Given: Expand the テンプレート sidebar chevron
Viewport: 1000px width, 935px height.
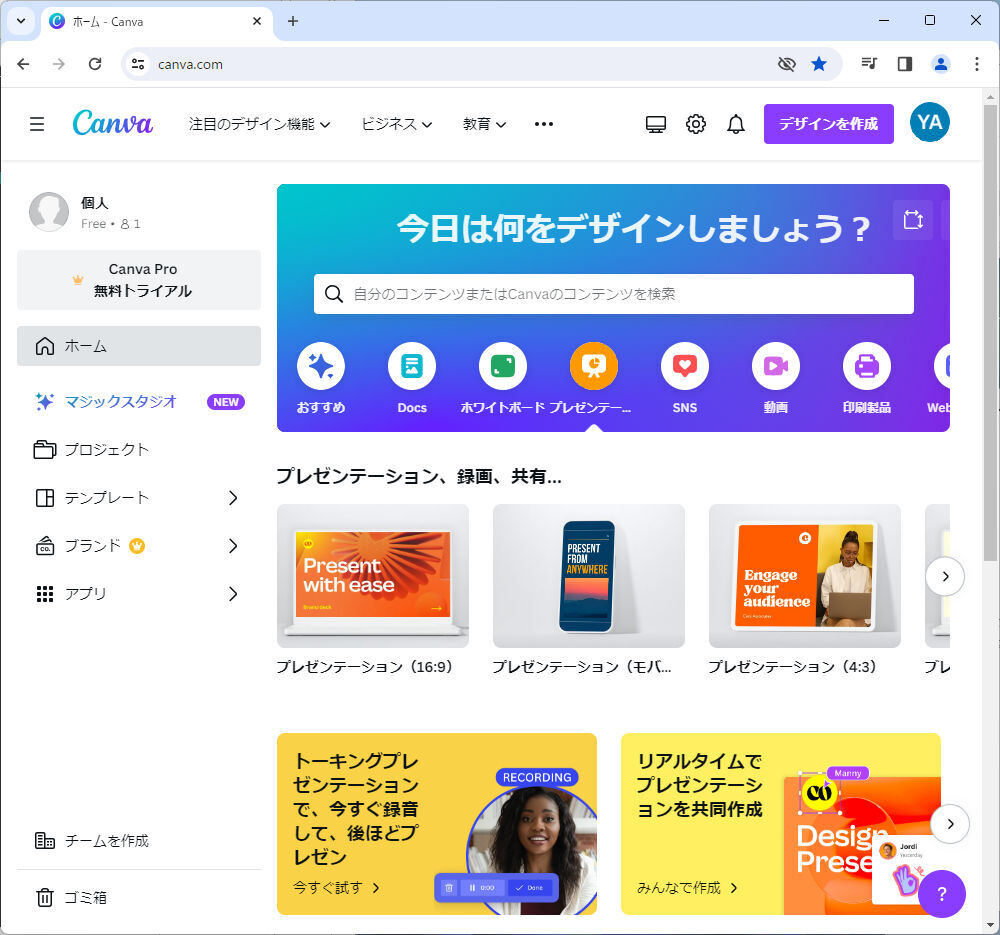Looking at the screenshot, I should pos(233,497).
